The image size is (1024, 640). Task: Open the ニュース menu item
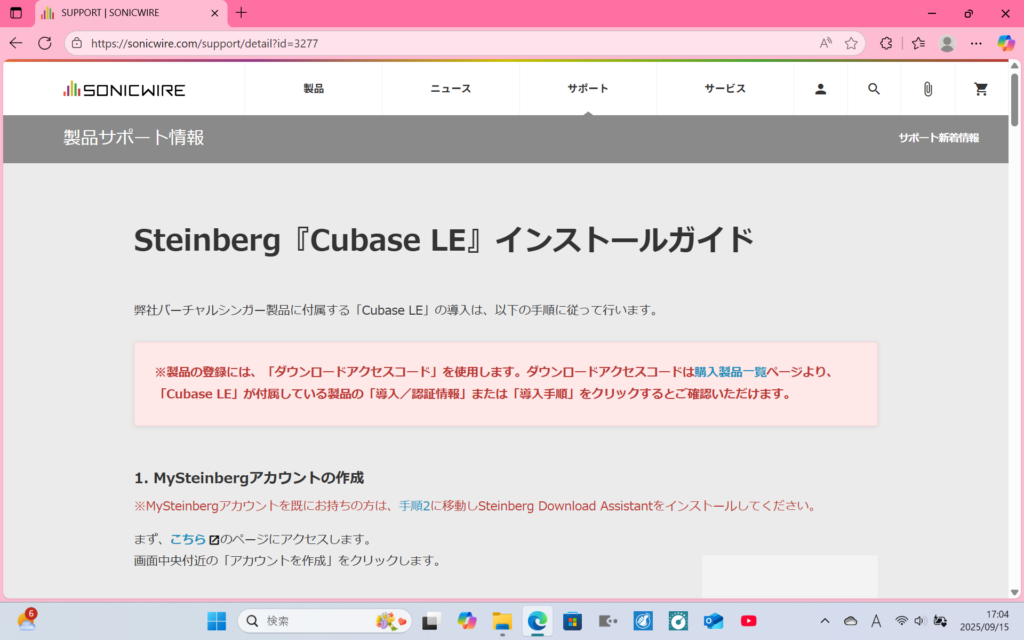[450, 89]
